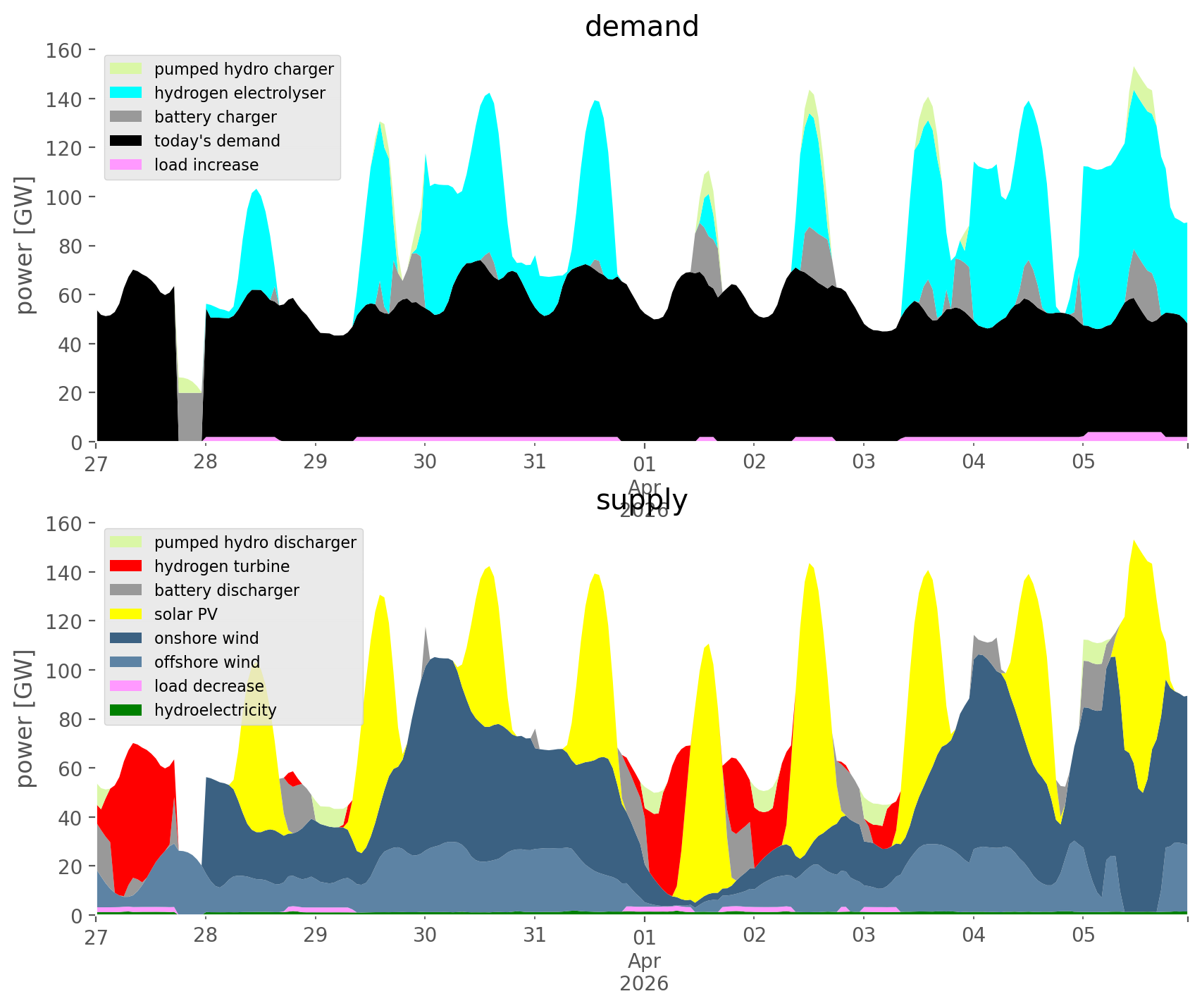Viewport: 1202px width, 1008px height.
Task: Select the battery discharger legend label
Action: point(226,590)
